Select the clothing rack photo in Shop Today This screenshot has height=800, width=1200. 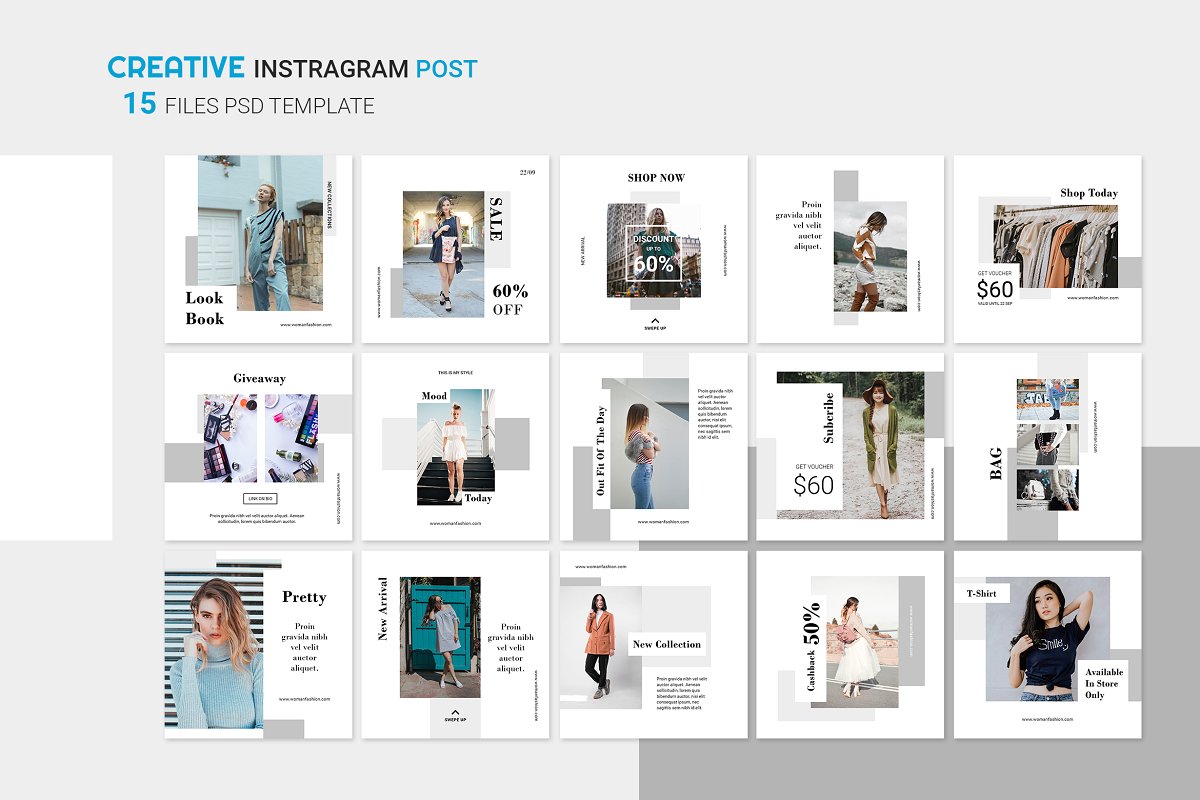coord(1054,247)
